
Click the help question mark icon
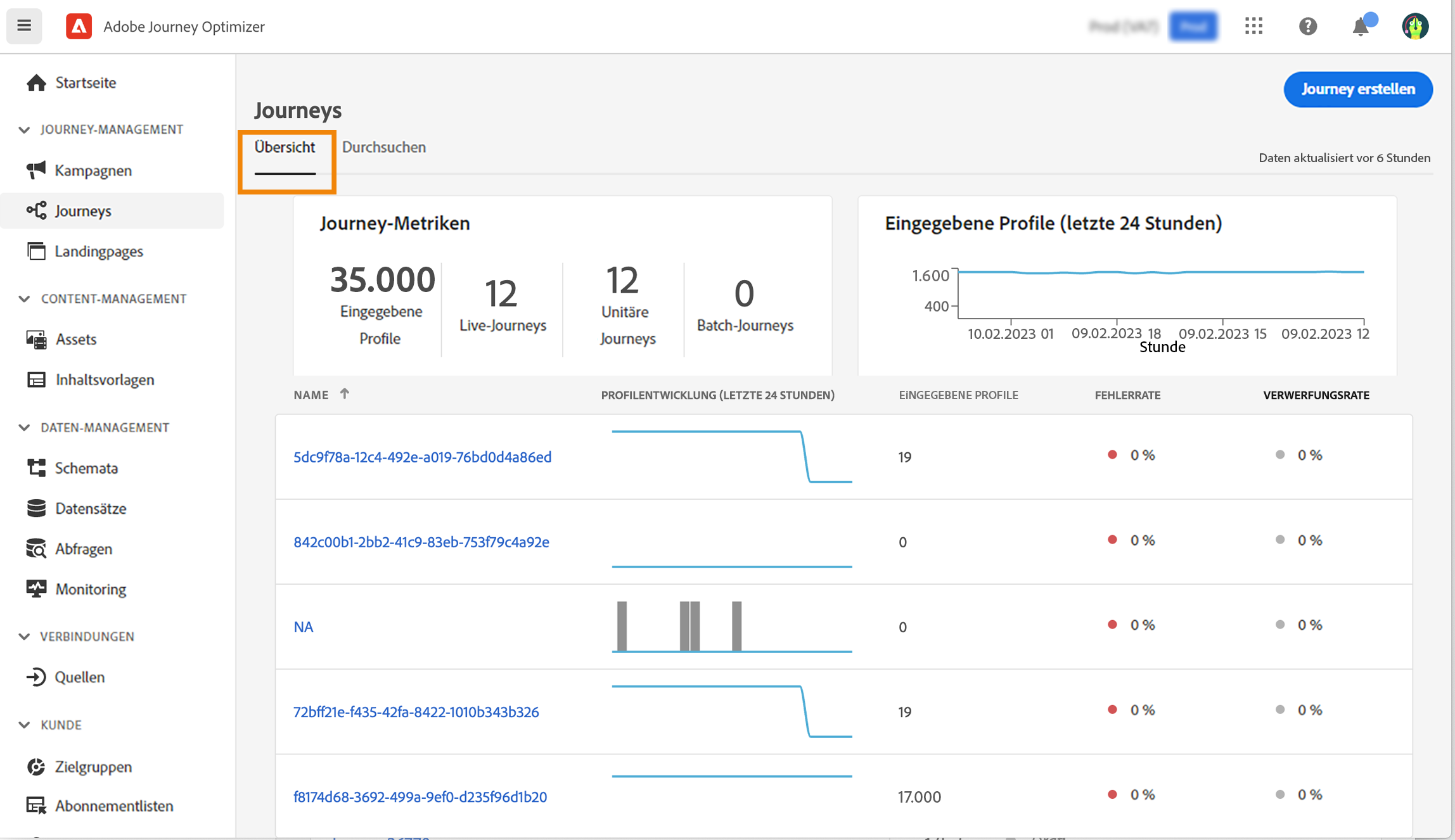coord(1307,26)
